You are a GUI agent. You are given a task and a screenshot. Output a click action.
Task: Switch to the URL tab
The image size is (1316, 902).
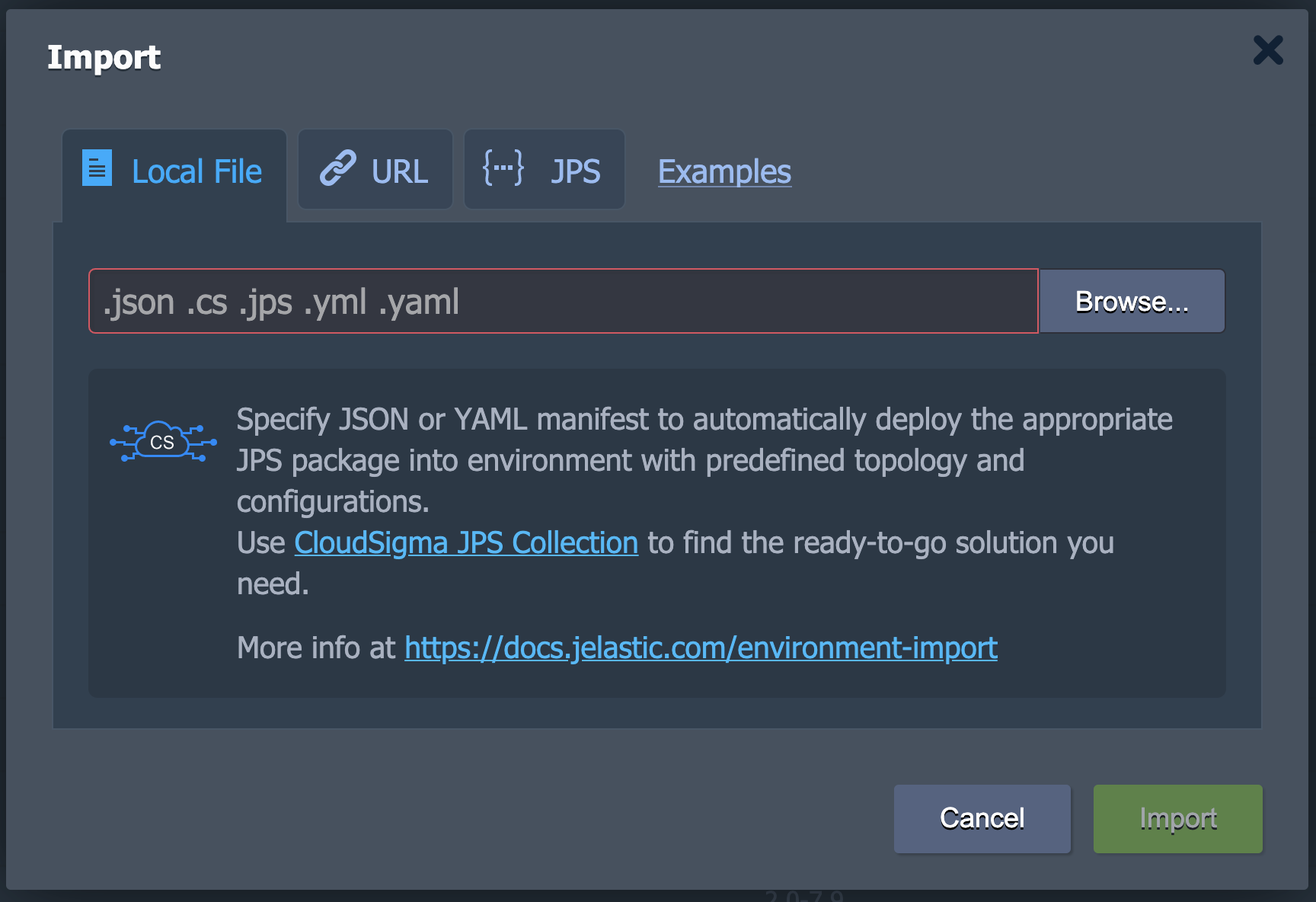tap(375, 170)
